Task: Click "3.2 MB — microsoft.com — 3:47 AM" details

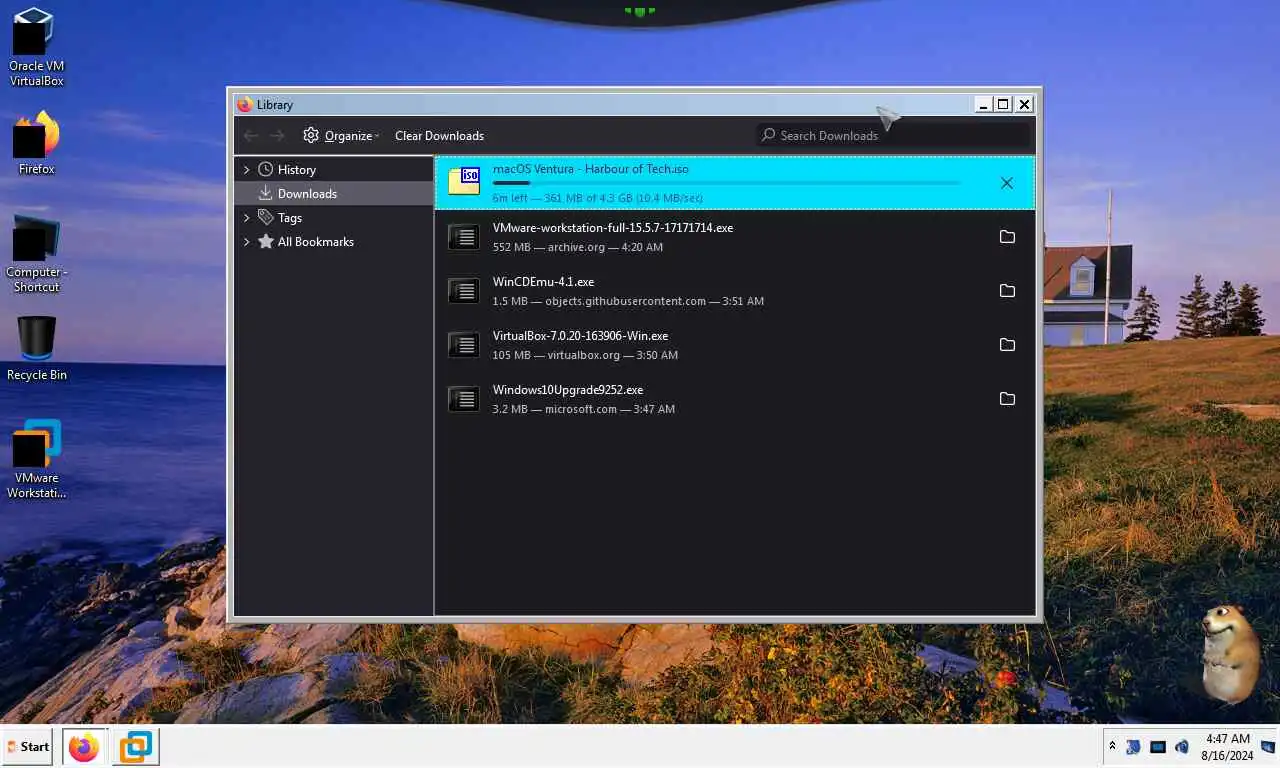Action: (583, 409)
